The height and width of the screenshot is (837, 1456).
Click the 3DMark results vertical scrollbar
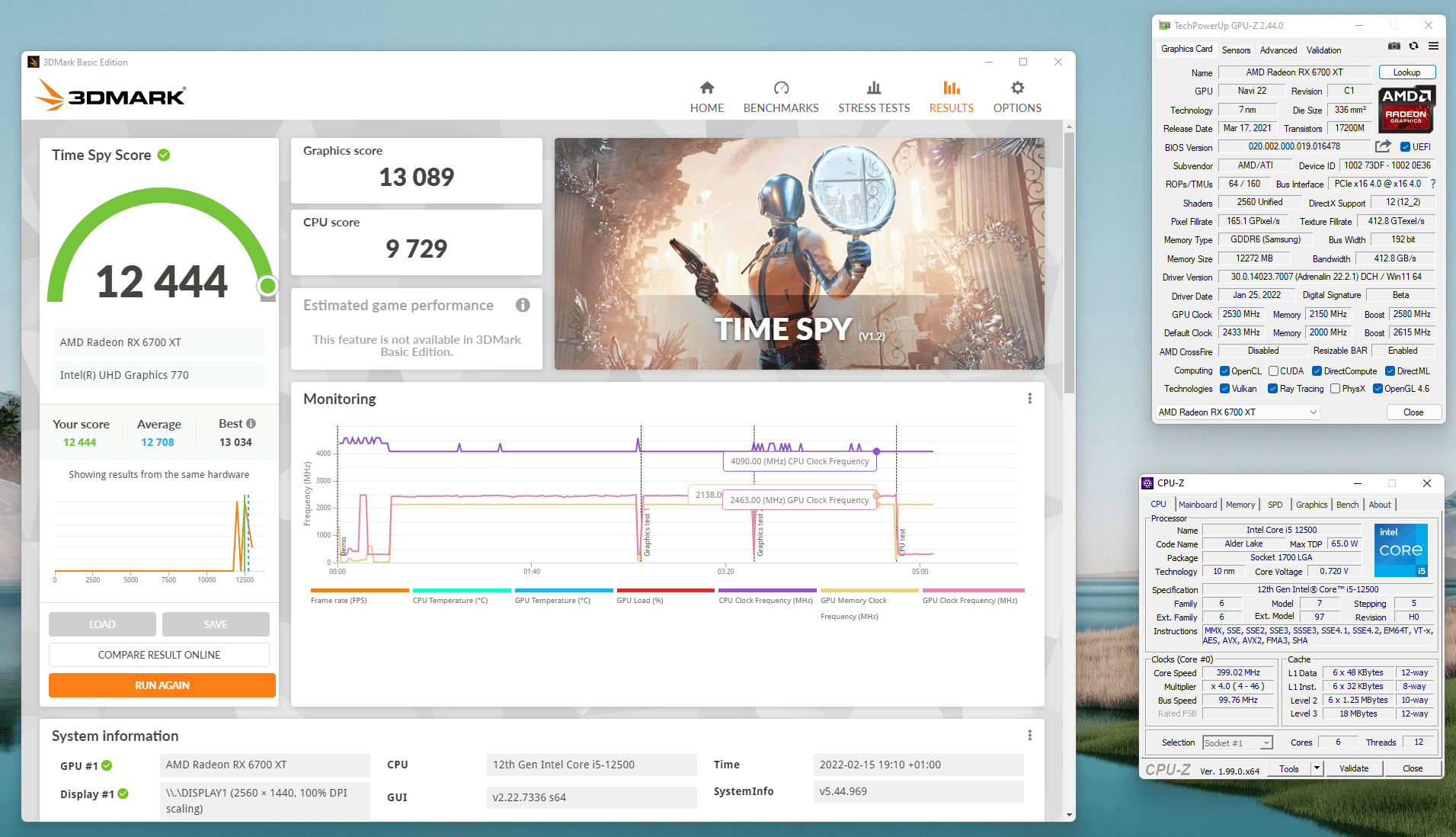[1069, 263]
